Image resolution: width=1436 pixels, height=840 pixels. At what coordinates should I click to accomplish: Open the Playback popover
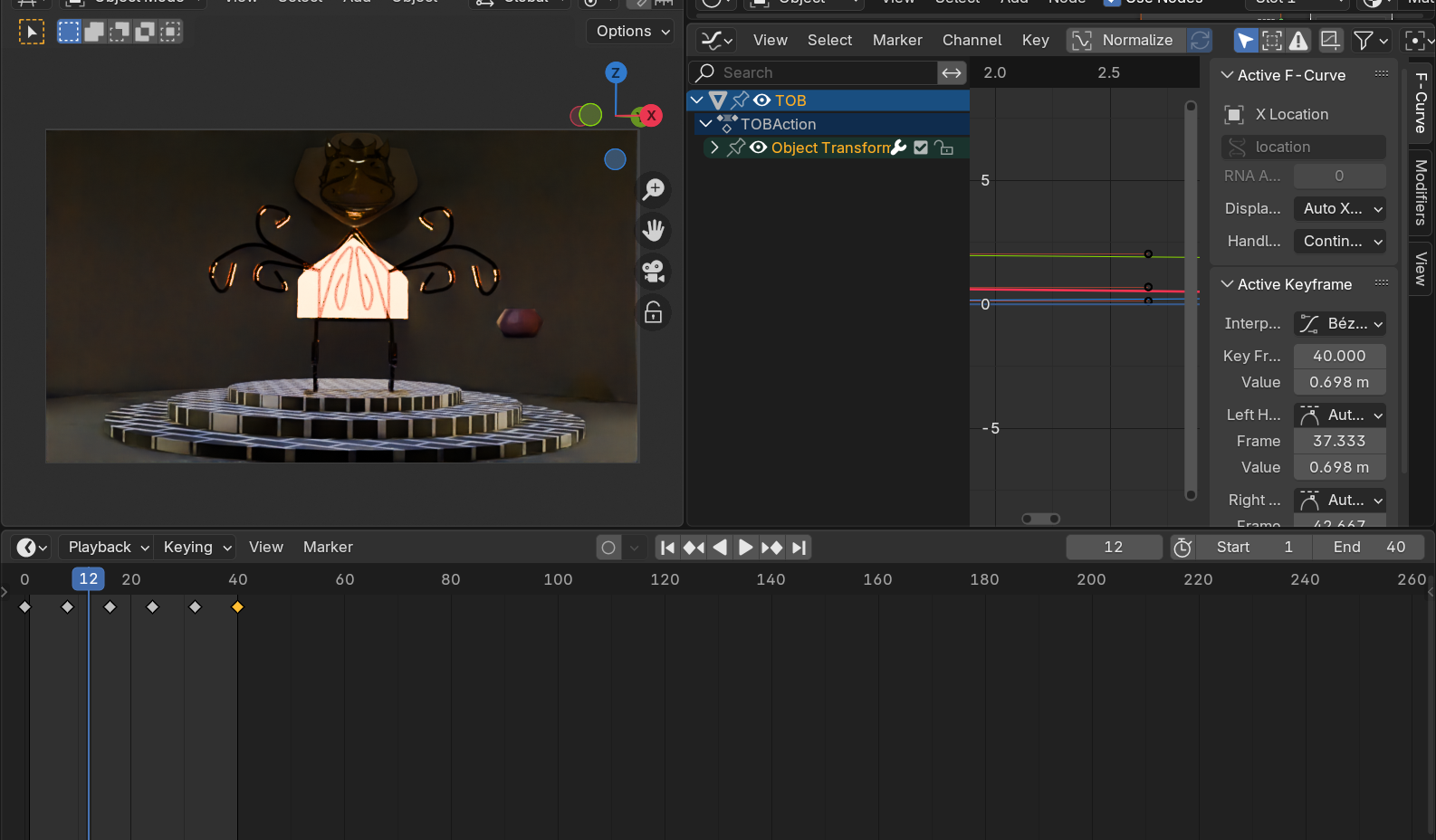click(x=106, y=547)
